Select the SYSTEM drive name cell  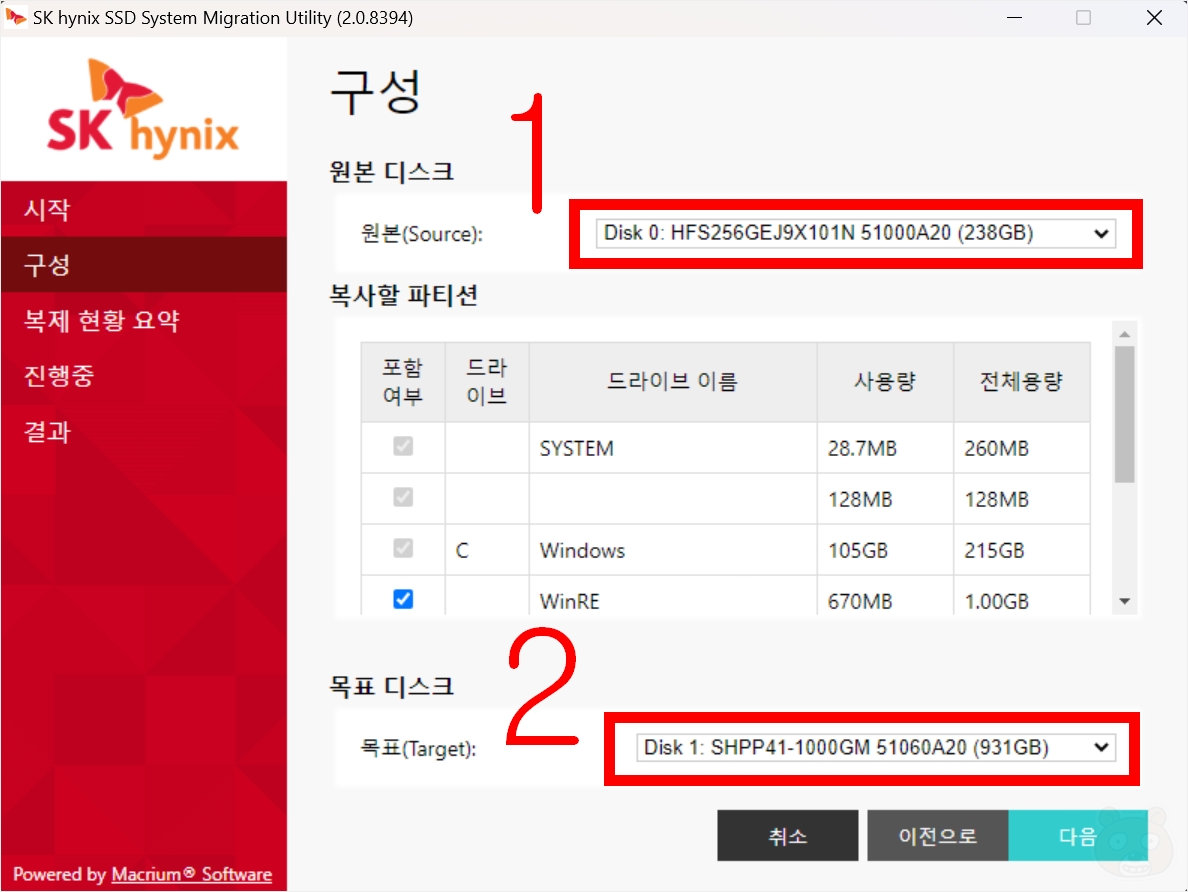point(673,448)
